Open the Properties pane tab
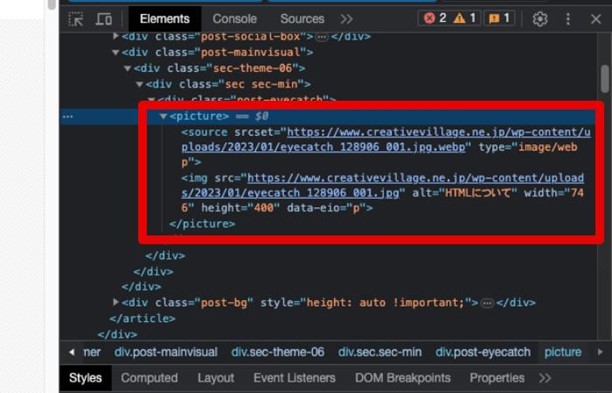Viewport: 612px width, 393px height. 497,378
